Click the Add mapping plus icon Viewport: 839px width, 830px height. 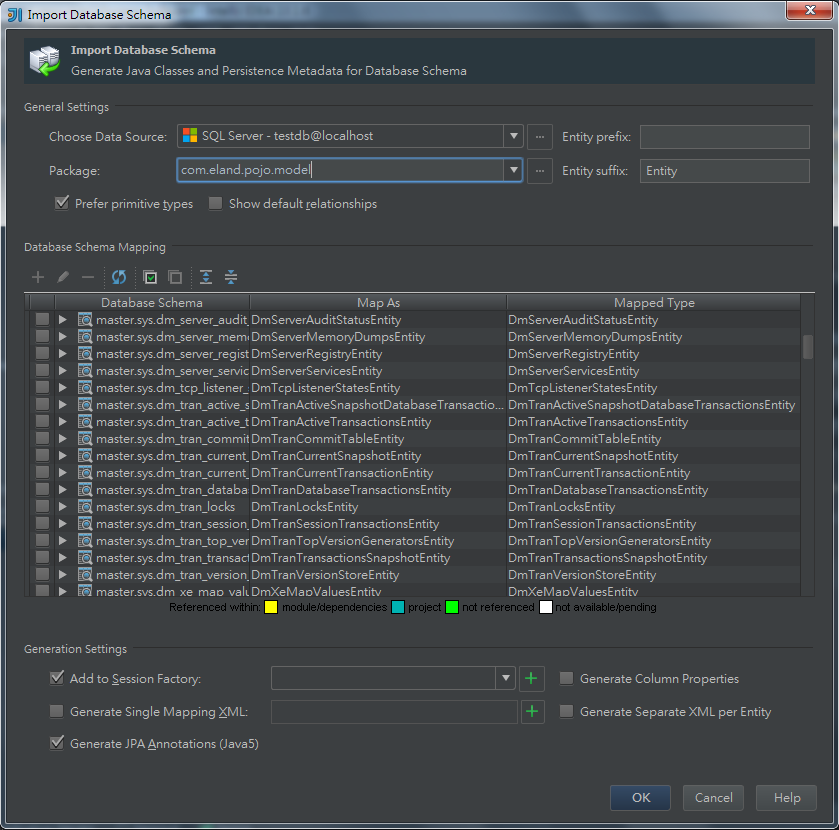38,277
